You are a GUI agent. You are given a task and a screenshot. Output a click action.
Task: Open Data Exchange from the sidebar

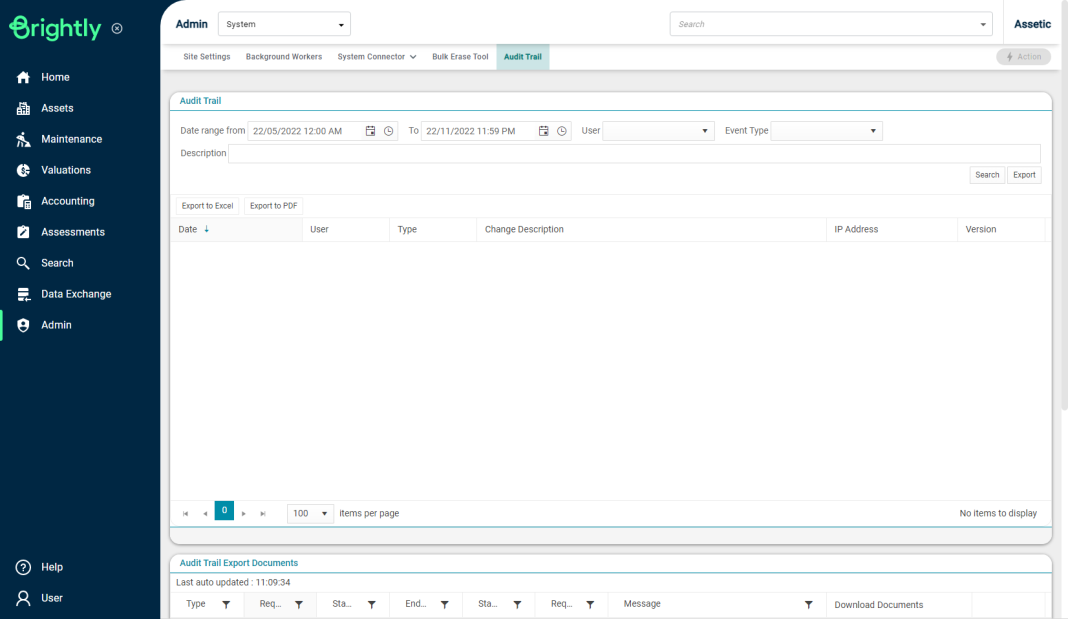22,293
